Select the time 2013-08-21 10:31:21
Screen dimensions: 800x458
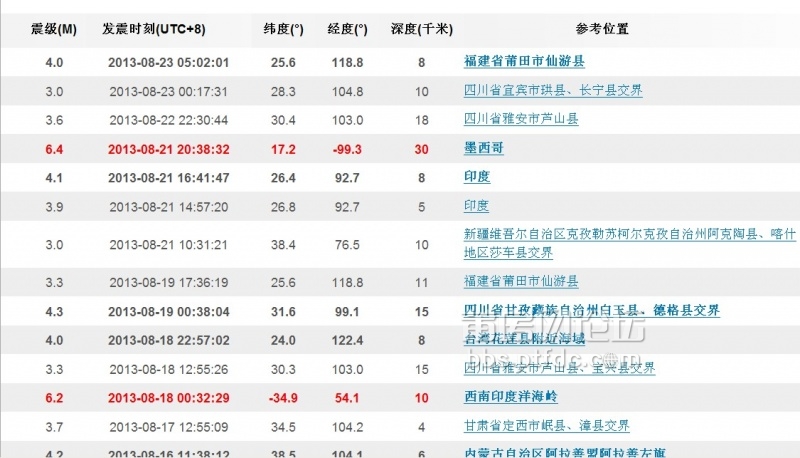tap(168, 245)
